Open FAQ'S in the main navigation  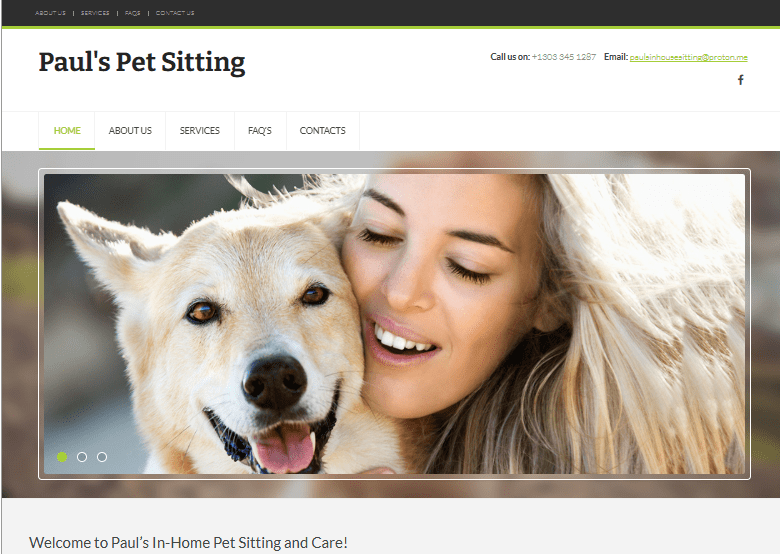tap(260, 131)
